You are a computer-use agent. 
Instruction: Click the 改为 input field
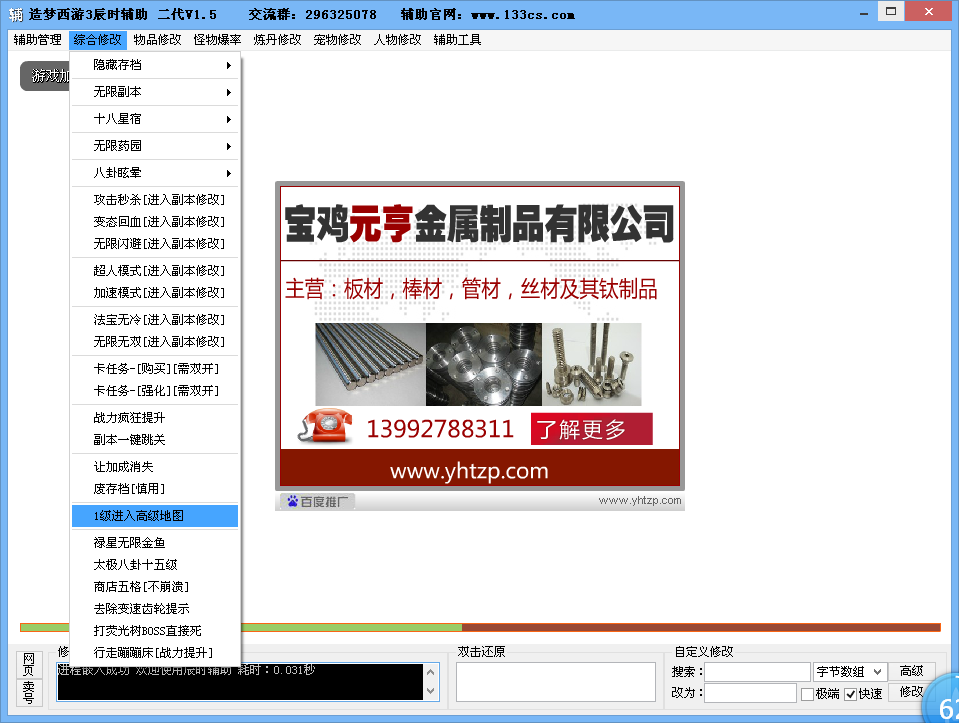coord(750,693)
